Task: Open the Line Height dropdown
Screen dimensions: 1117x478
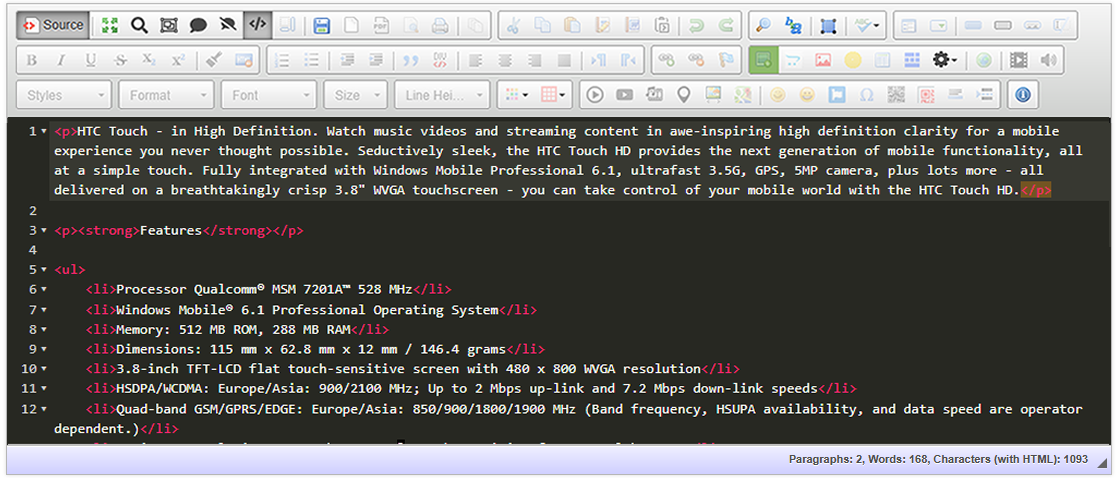Action: pyautogui.click(x=443, y=95)
